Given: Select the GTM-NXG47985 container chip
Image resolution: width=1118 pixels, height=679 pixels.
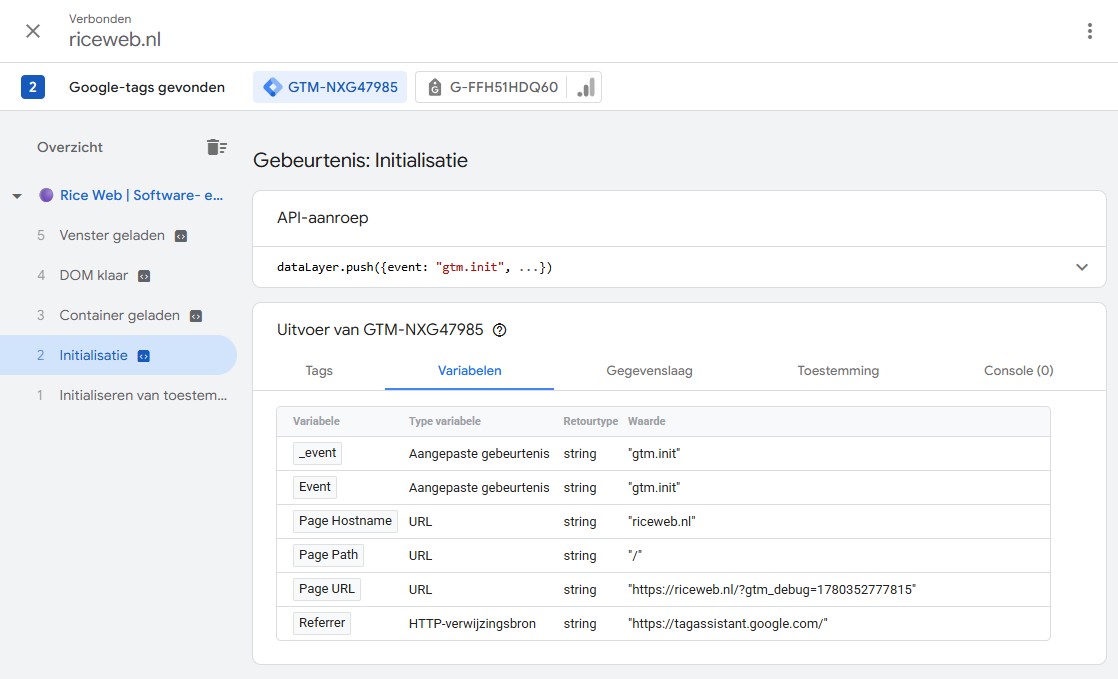Looking at the screenshot, I should (330, 87).
